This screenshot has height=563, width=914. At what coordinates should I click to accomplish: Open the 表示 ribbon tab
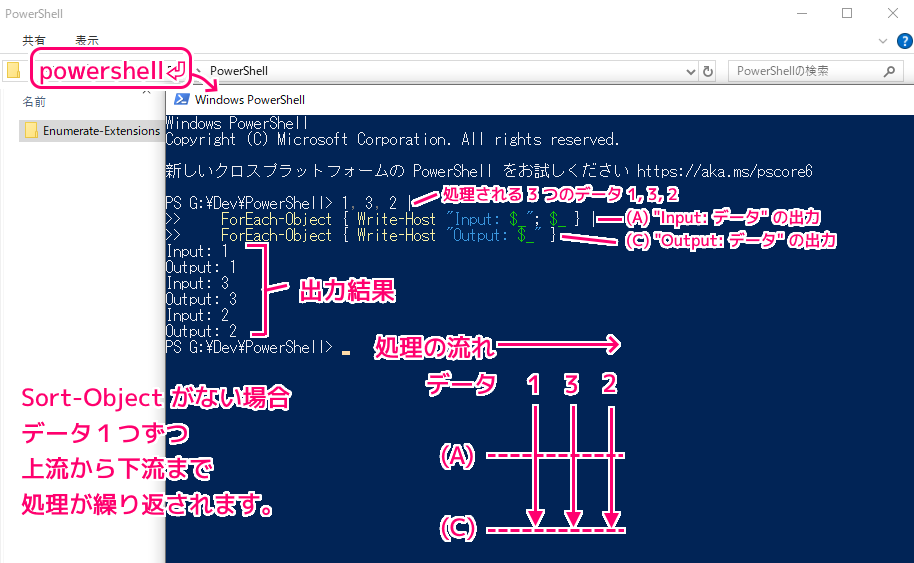[x=87, y=41]
